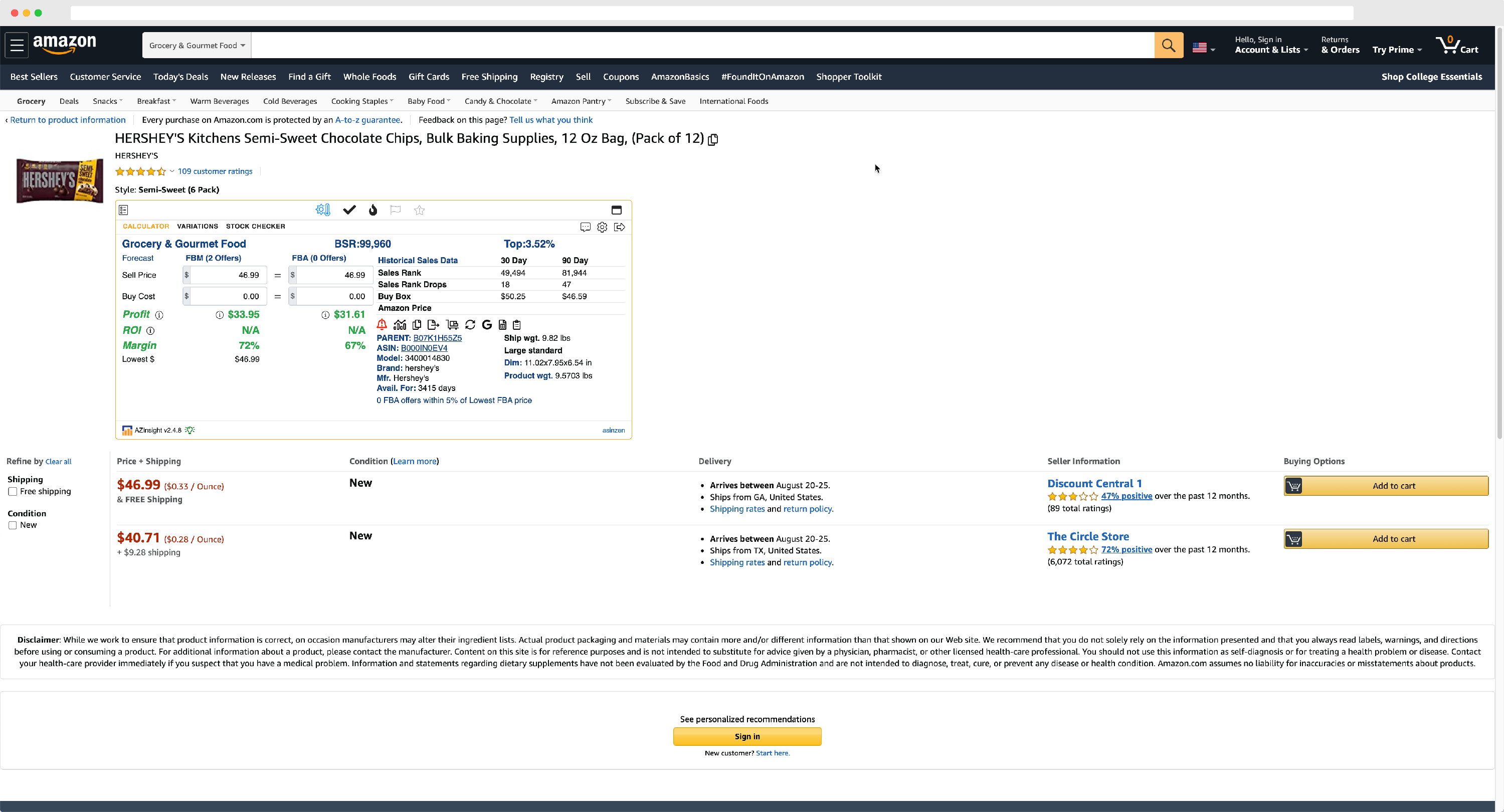Click the orange search magnifier button

point(1168,45)
